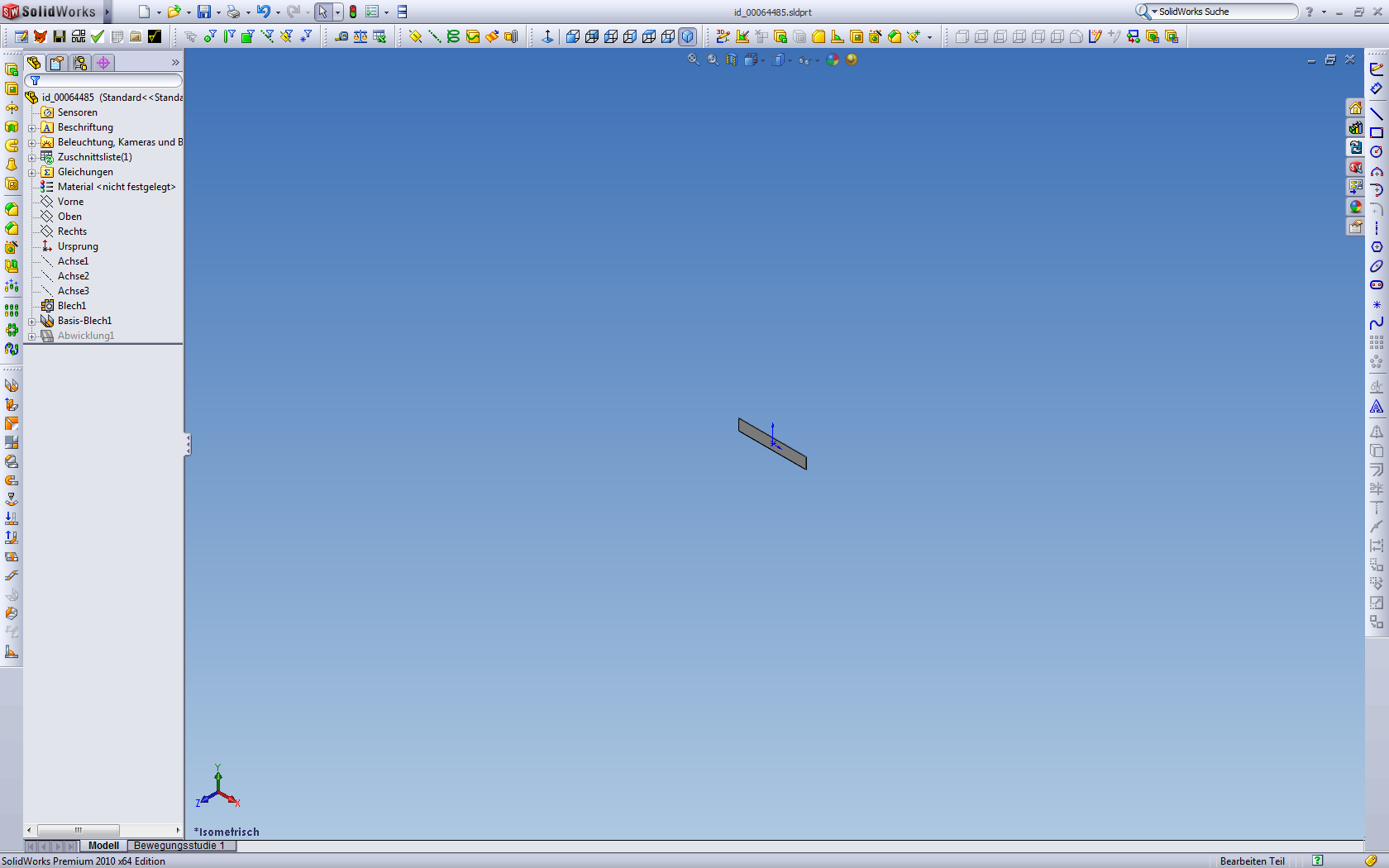The width and height of the screenshot is (1389, 868).
Task: Switch to ConfigurationManager tab
Action: pyautogui.click(x=80, y=63)
